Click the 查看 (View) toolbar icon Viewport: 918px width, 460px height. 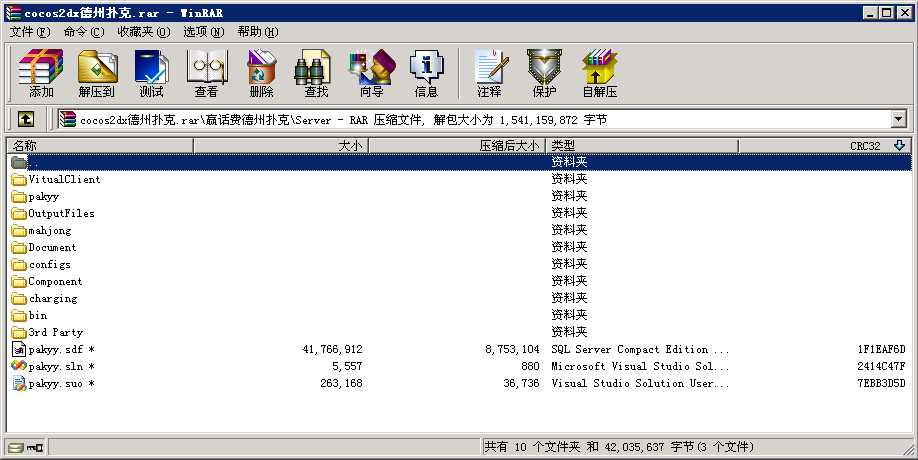[206, 73]
